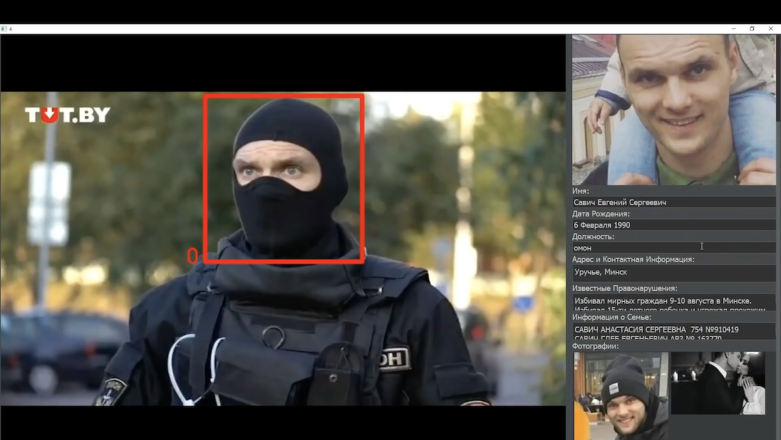Open the large profile photo at top right

[x=673, y=110]
